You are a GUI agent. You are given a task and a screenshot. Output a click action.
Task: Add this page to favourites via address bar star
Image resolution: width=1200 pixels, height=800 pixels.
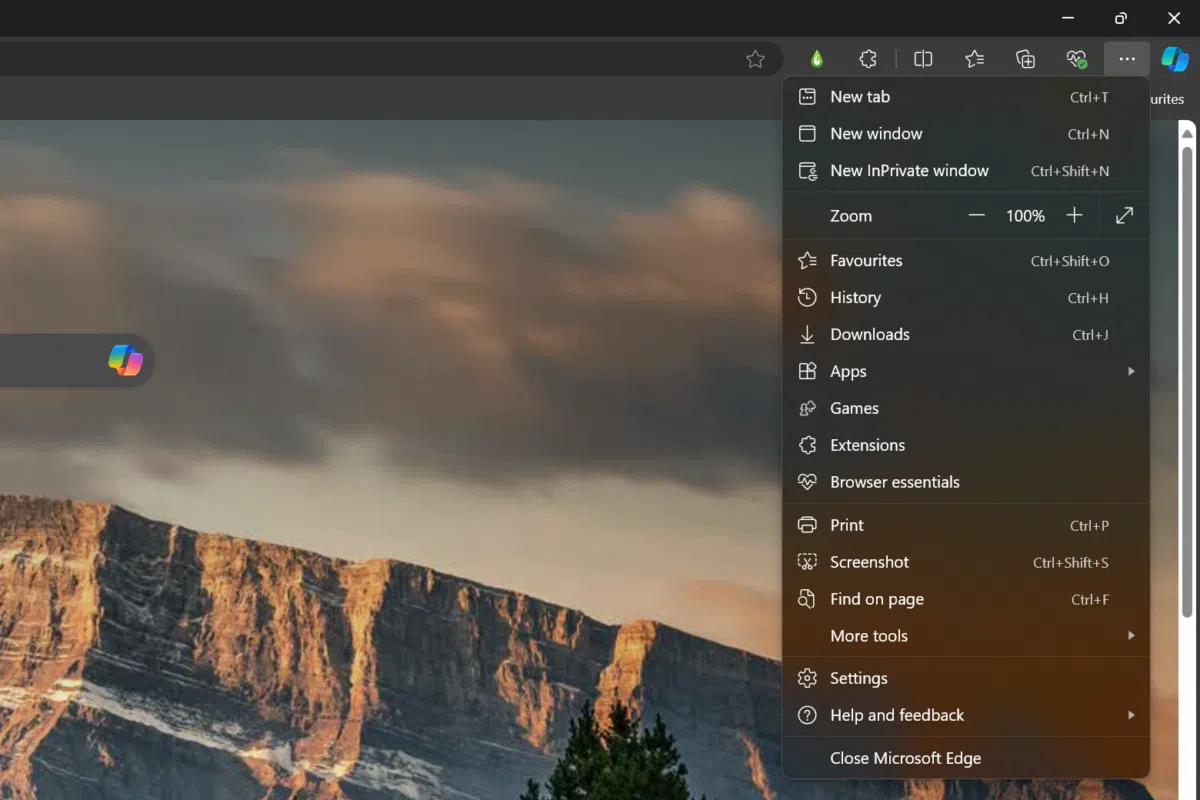click(757, 59)
